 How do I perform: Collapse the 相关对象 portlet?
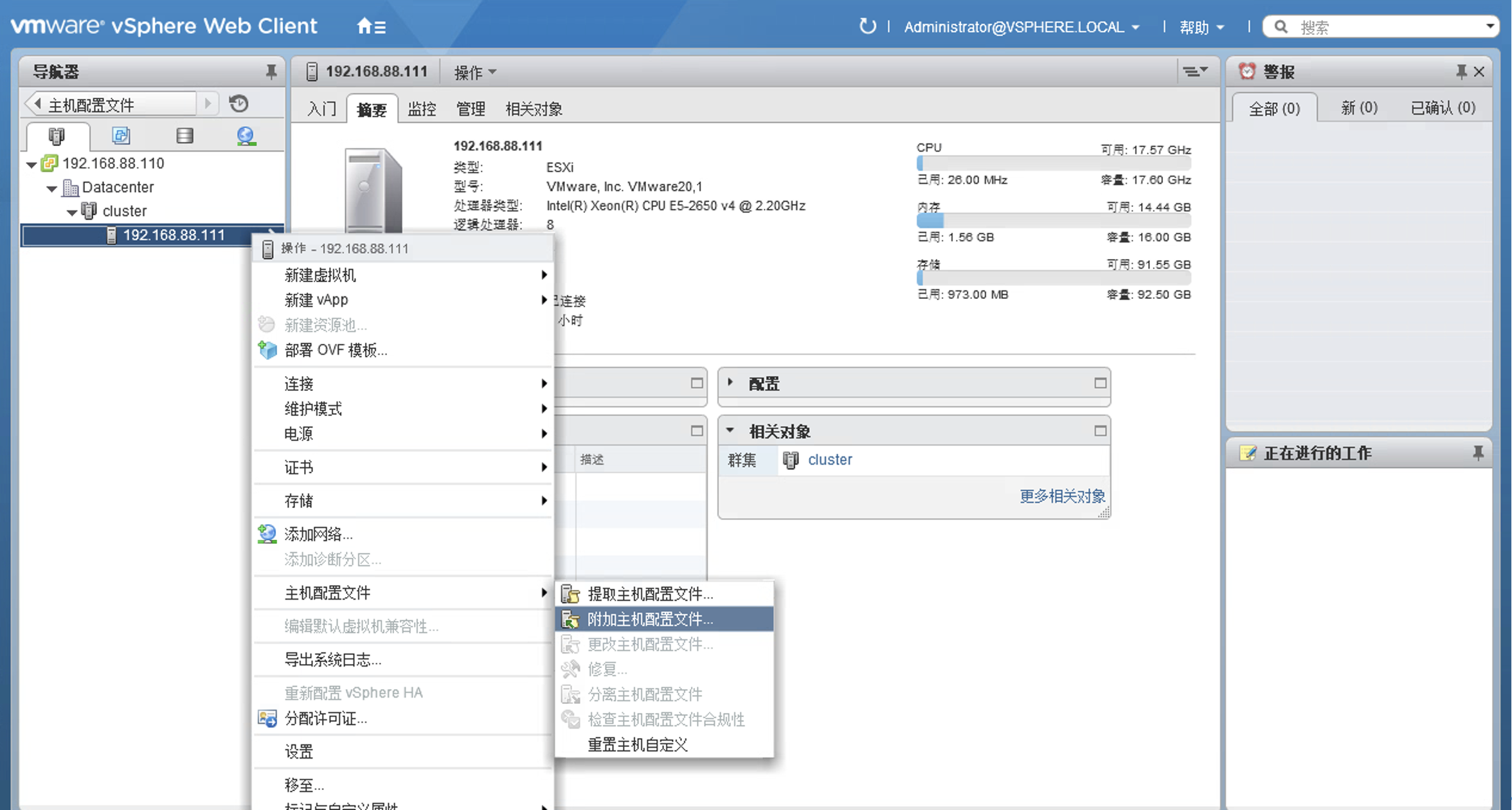tap(730, 431)
